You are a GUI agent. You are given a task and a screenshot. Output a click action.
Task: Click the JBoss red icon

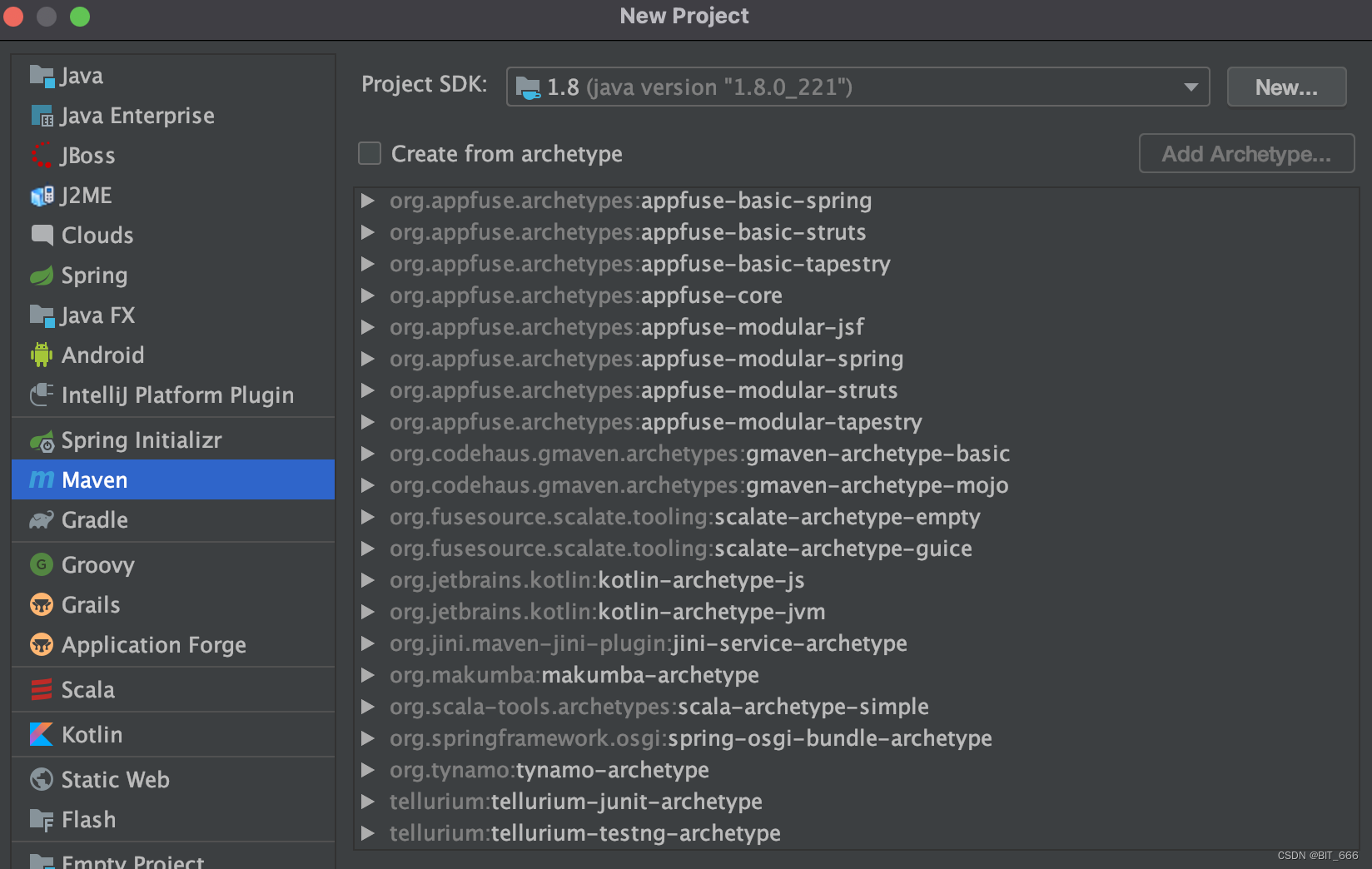click(42, 156)
